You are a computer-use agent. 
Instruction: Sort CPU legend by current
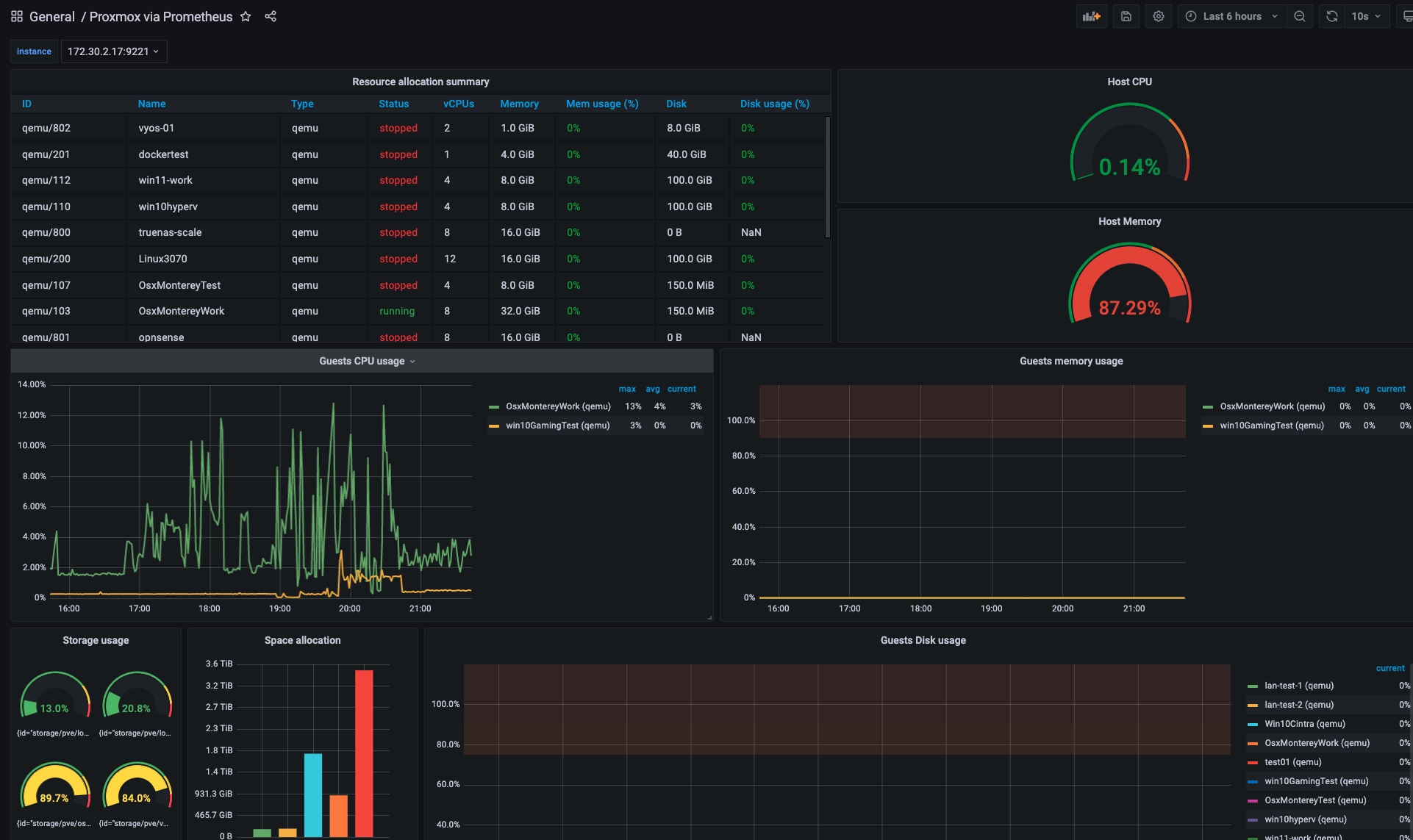pyautogui.click(x=682, y=389)
